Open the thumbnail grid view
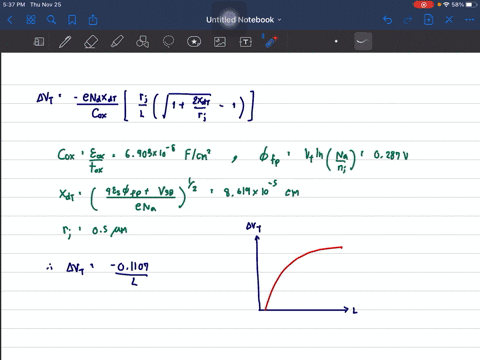 [x=31, y=20]
